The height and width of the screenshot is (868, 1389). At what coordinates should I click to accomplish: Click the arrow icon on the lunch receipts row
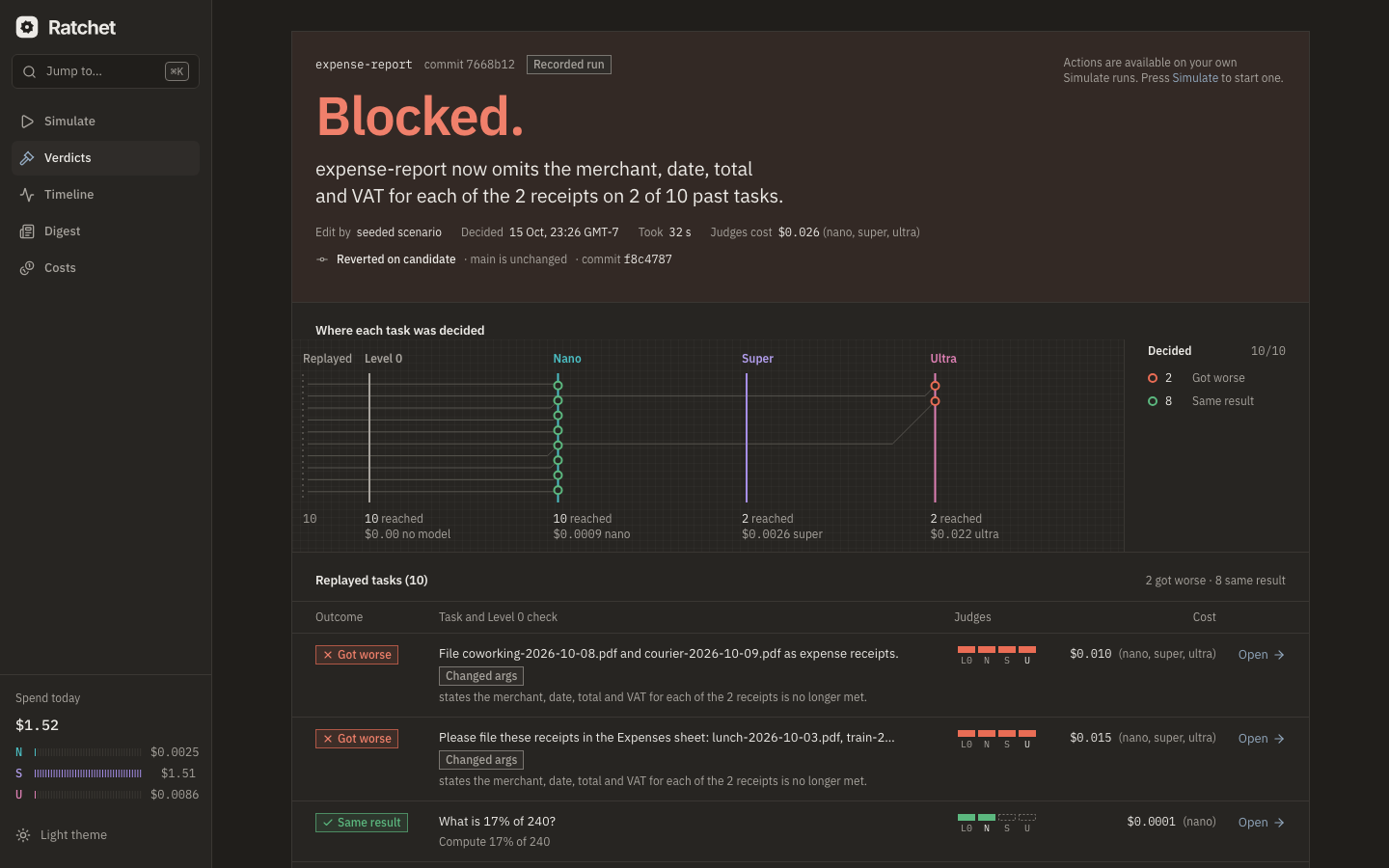click(x=1279, y=739)
